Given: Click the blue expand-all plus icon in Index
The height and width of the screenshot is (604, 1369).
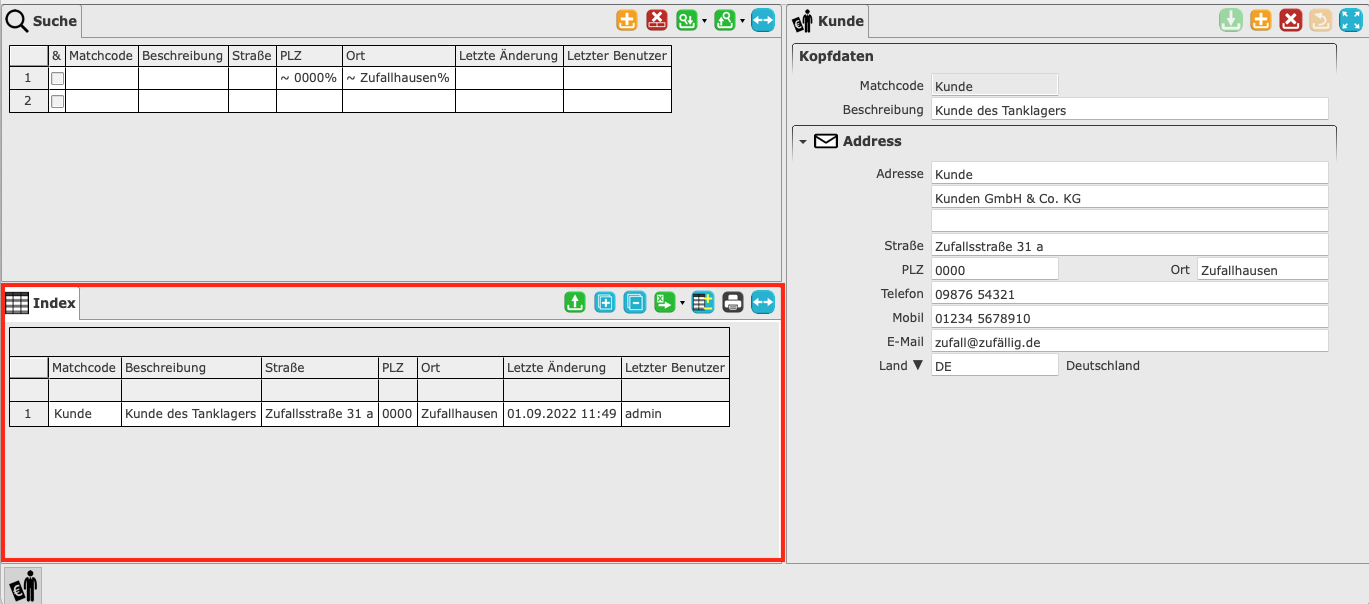Looking at the screenshot, I should (605, 302).
